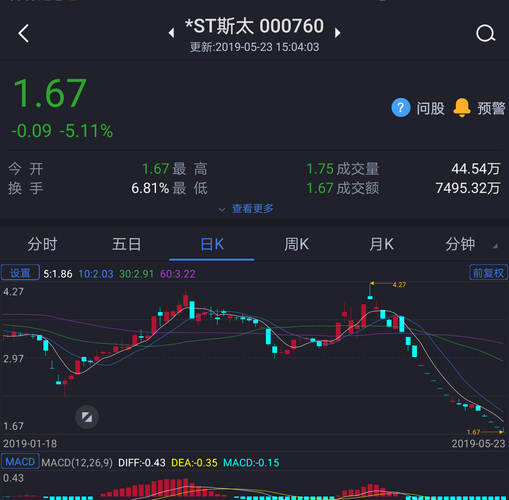
Task: Tap the back arrow icon
Action: pyautogui.click(x=24, y=33)
